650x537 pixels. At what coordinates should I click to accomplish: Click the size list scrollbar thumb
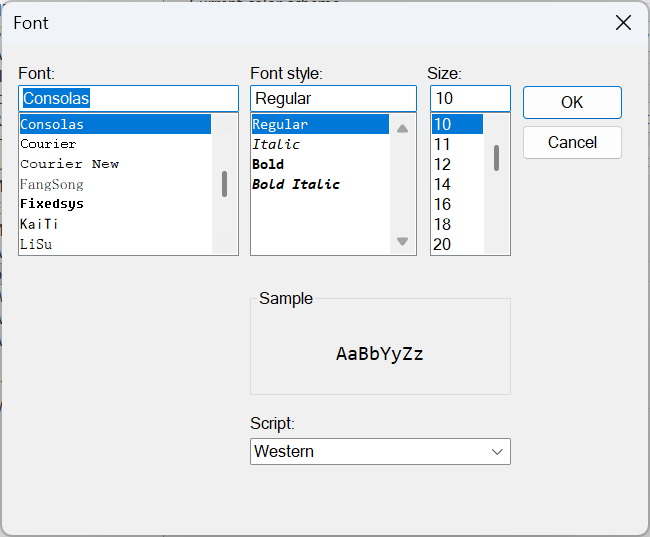(496, 158)
